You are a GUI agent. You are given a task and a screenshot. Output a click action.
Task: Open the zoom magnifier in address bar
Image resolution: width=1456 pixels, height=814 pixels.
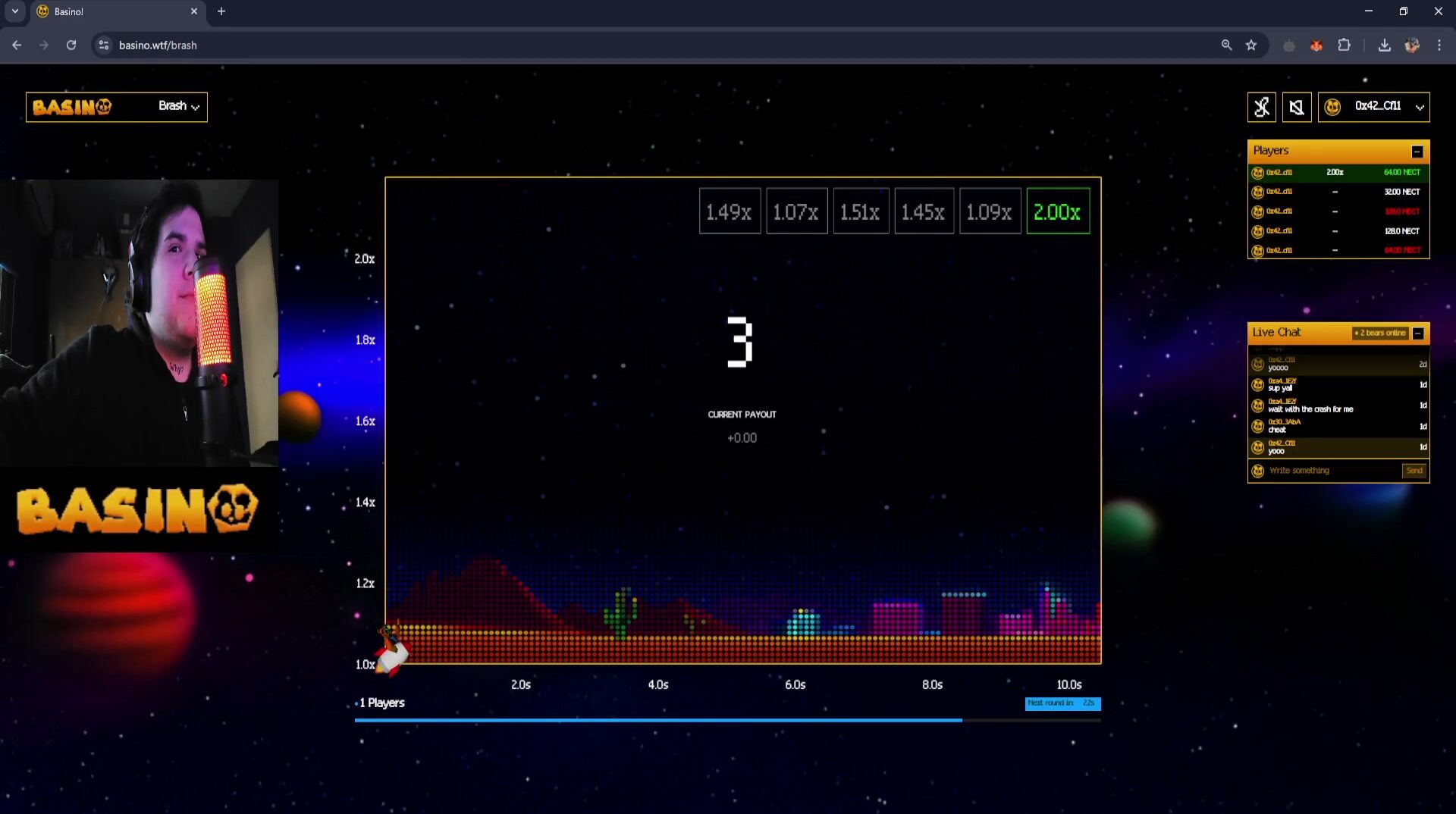pos(1226,45)
